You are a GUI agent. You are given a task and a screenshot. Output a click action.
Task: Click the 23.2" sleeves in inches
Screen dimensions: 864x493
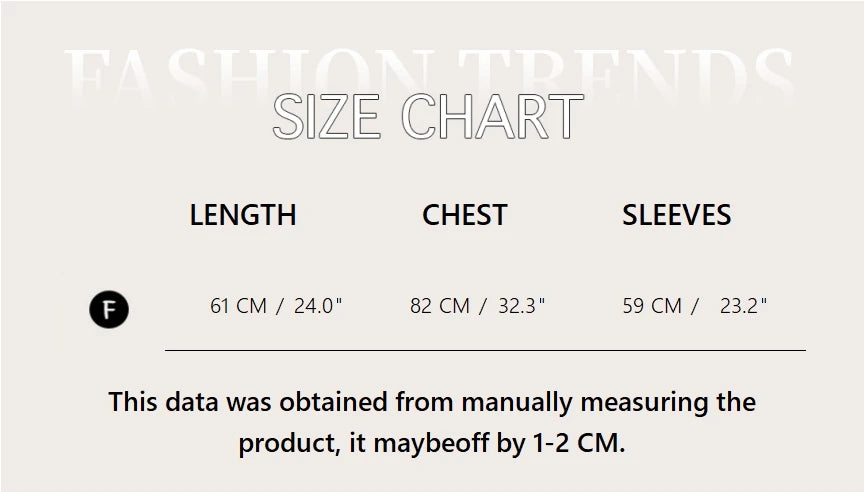(744, 306)
